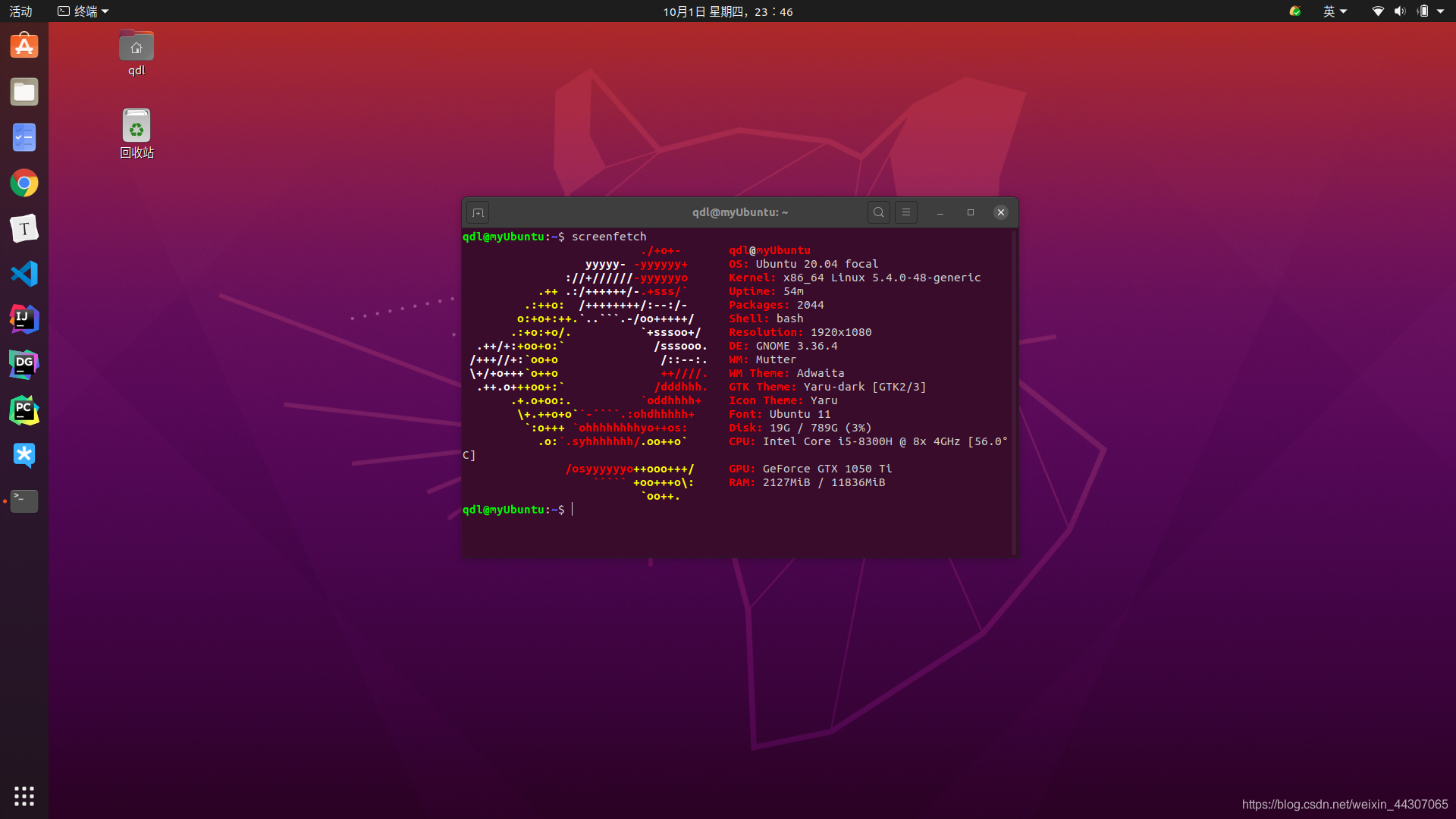The image size is (1456, 819).
Task: Open Ubuntu Software from the dock
Action: tap(24, 46)
